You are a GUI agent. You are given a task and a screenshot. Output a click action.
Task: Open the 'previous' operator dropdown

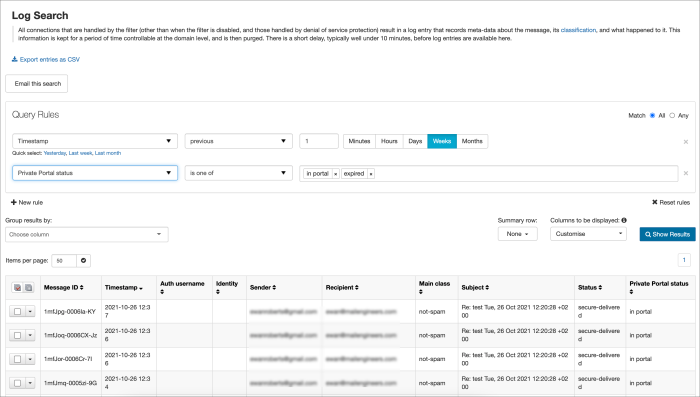click(238, 141)
